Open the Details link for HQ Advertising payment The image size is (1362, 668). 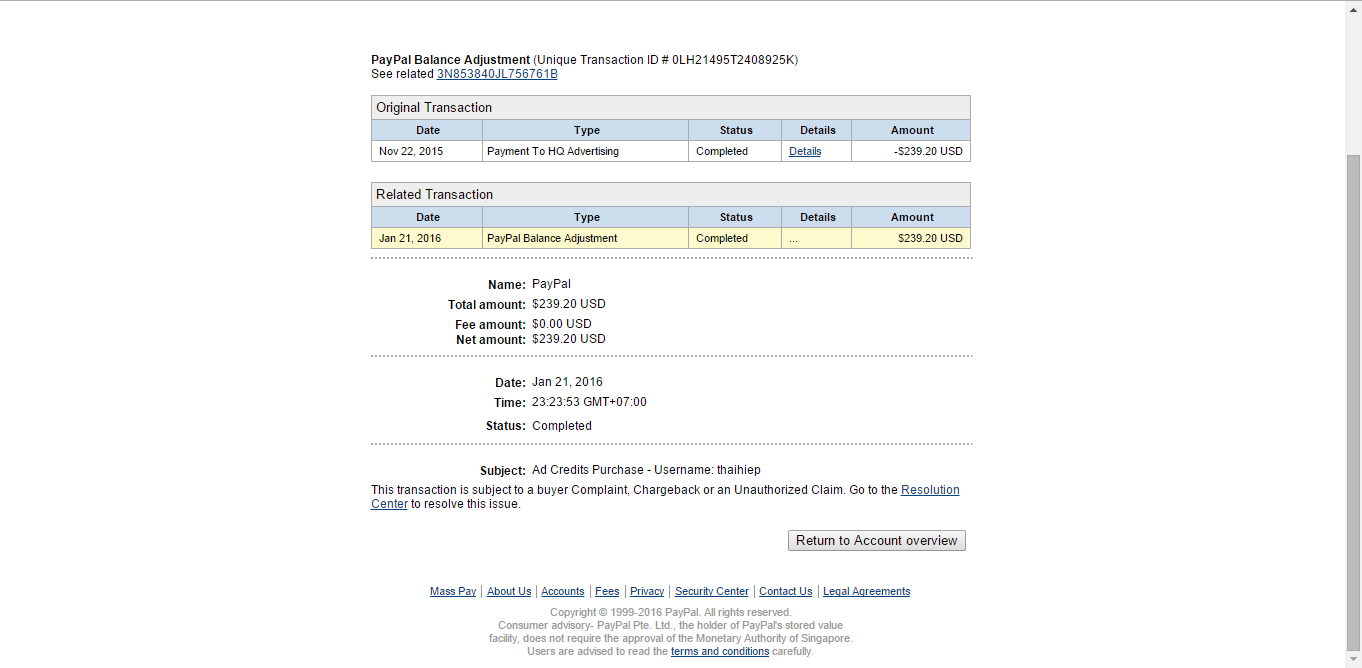(x=805, y=151)
